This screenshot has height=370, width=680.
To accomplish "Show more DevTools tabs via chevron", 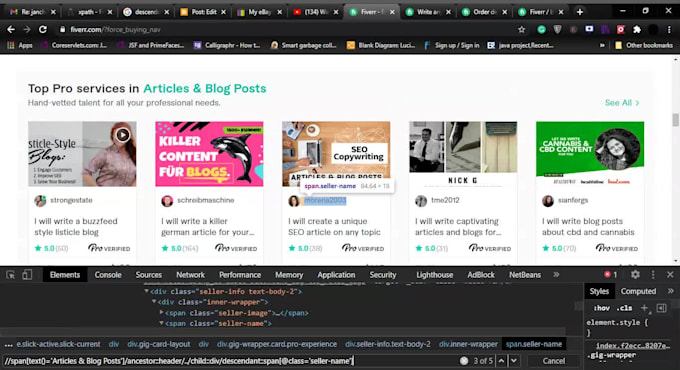I will (556, 275).
